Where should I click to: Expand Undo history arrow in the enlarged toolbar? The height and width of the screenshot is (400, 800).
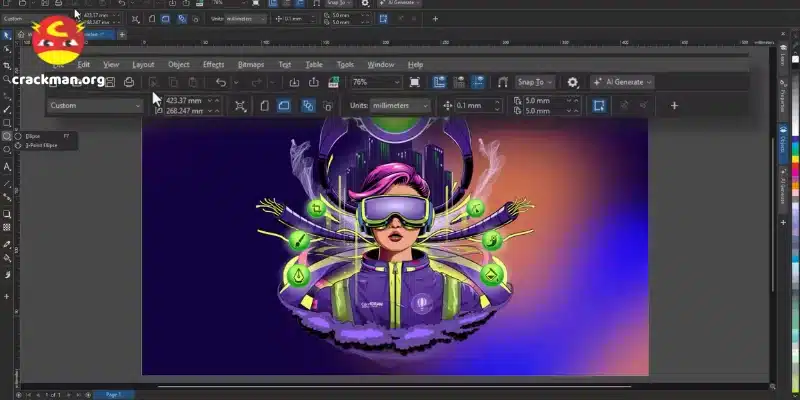click(236, 82)
